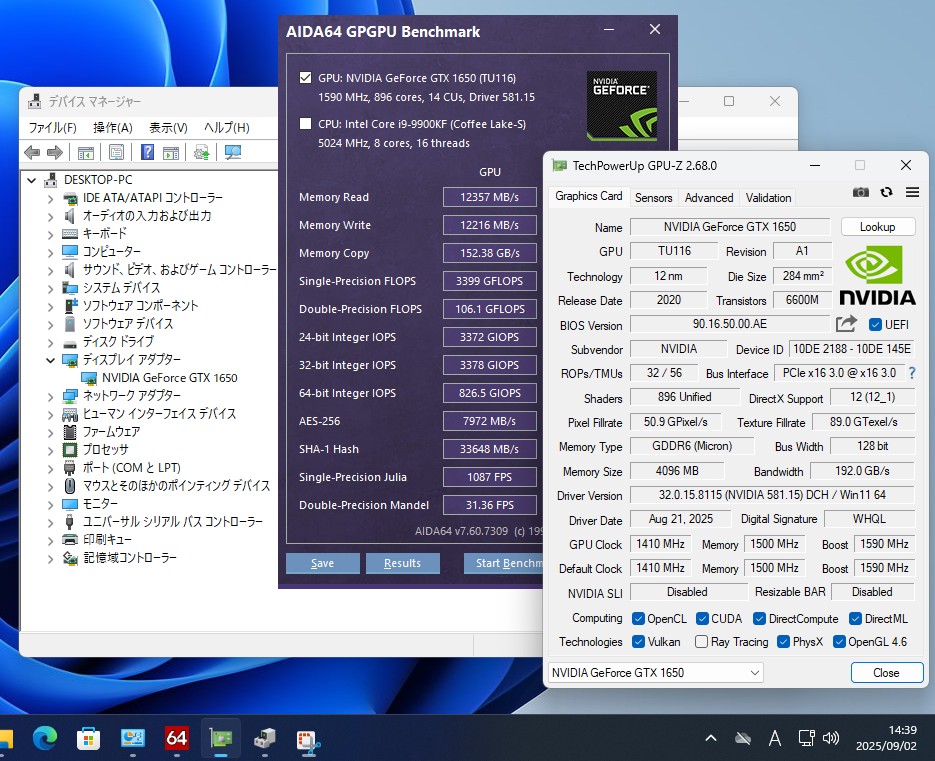Toggle the UEFI checkbox in GPU-Z
The image size is (935, 761).
pyautogui.click(x=875, y=324)
